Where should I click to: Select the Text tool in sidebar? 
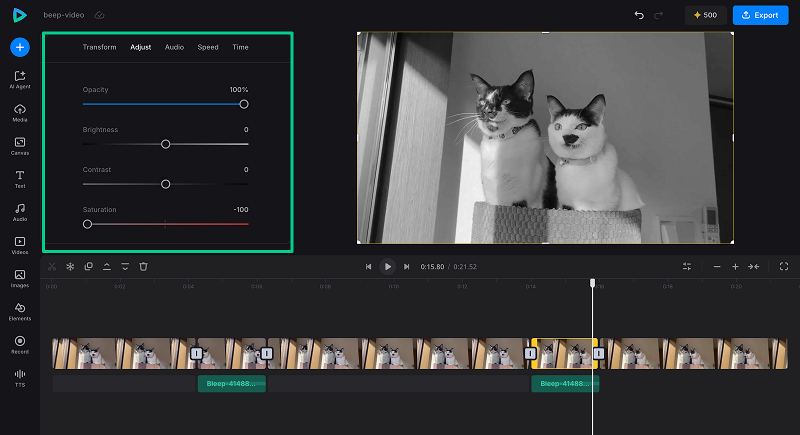click(x=20, y=179)
